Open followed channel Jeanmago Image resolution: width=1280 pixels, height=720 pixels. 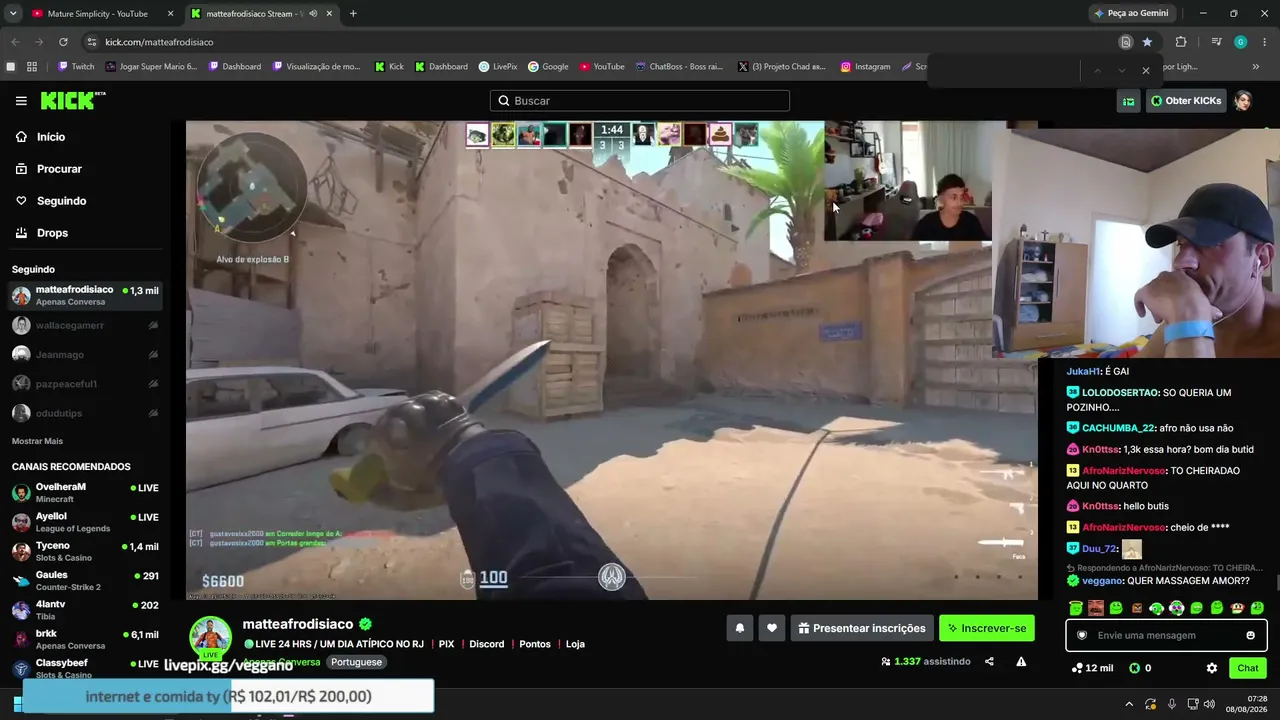point(85,354)
